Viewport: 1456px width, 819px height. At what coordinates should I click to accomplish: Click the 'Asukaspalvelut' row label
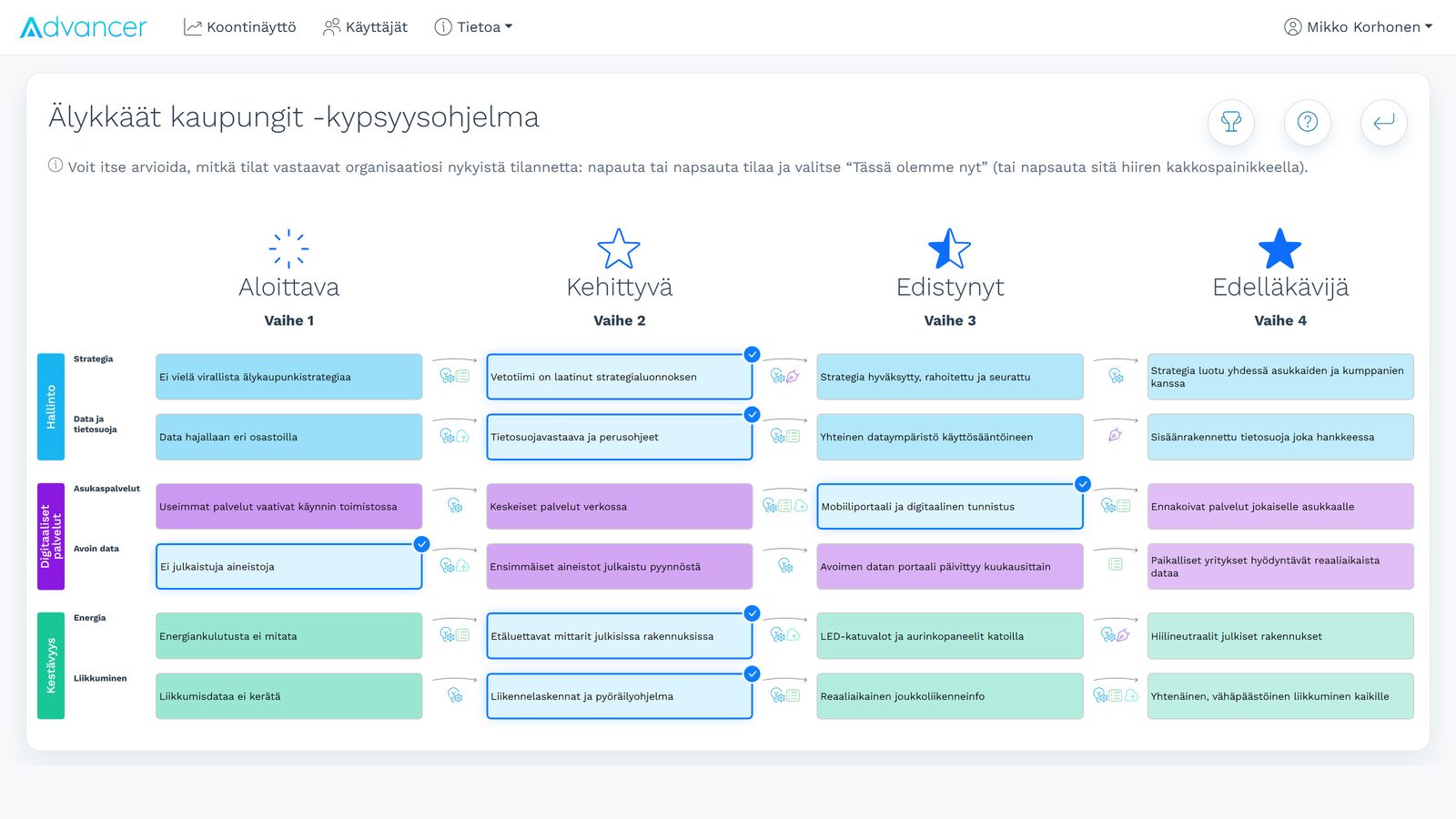pos(106,489)
